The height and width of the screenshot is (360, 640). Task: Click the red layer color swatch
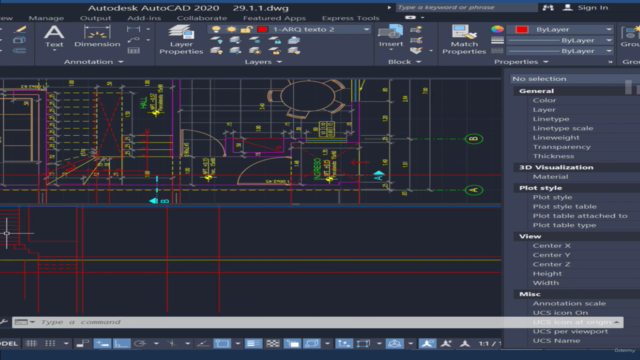(262, 29)
